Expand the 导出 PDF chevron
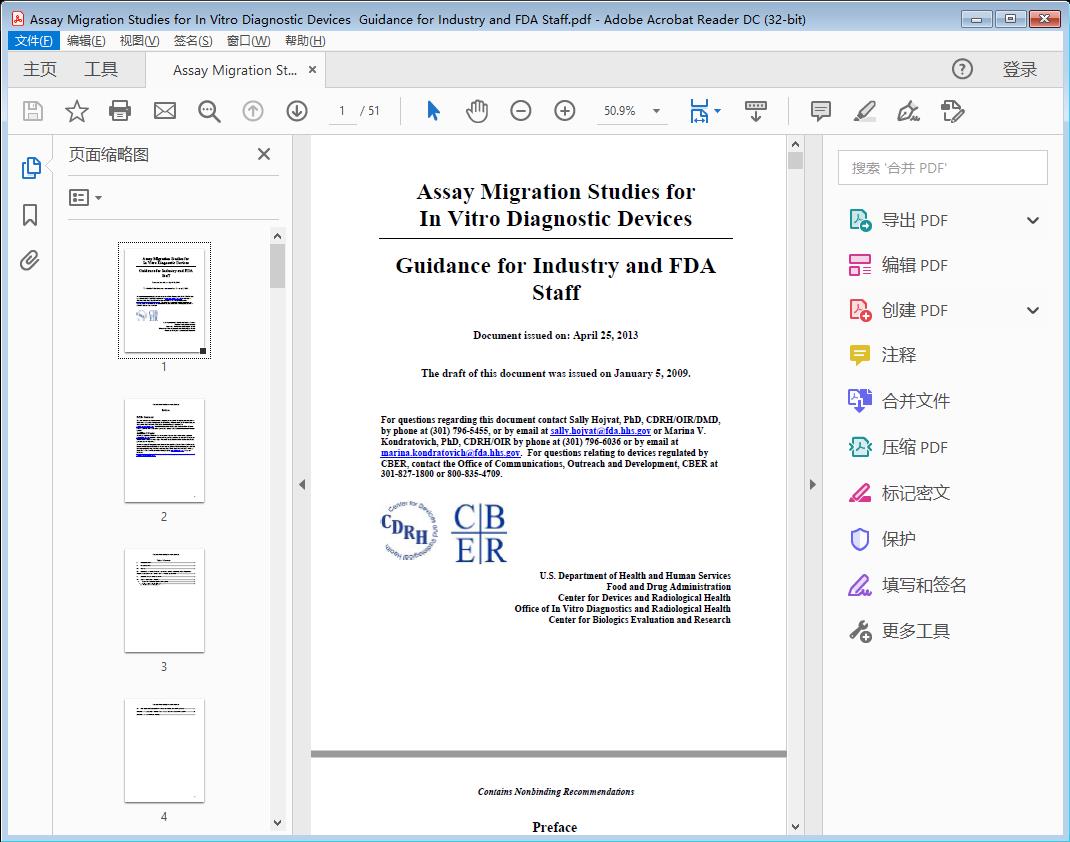This screenshot has height=842, width=1070. (1033, 220)
